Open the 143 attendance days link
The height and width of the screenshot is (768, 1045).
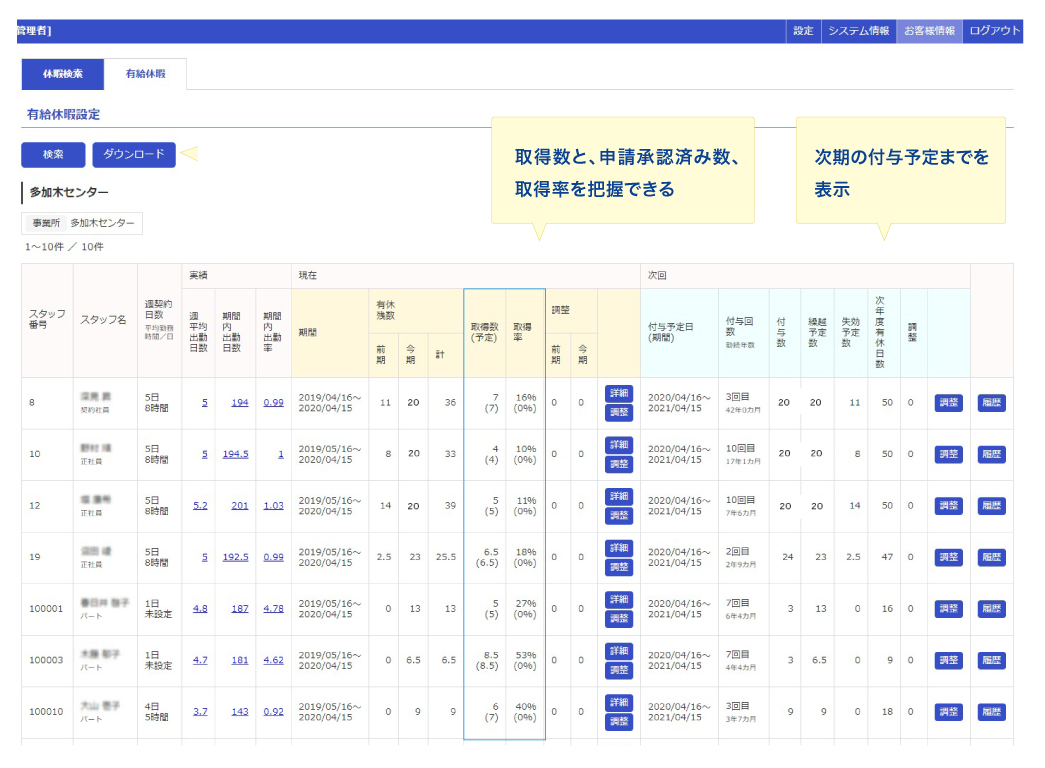[x=240, y=712]
